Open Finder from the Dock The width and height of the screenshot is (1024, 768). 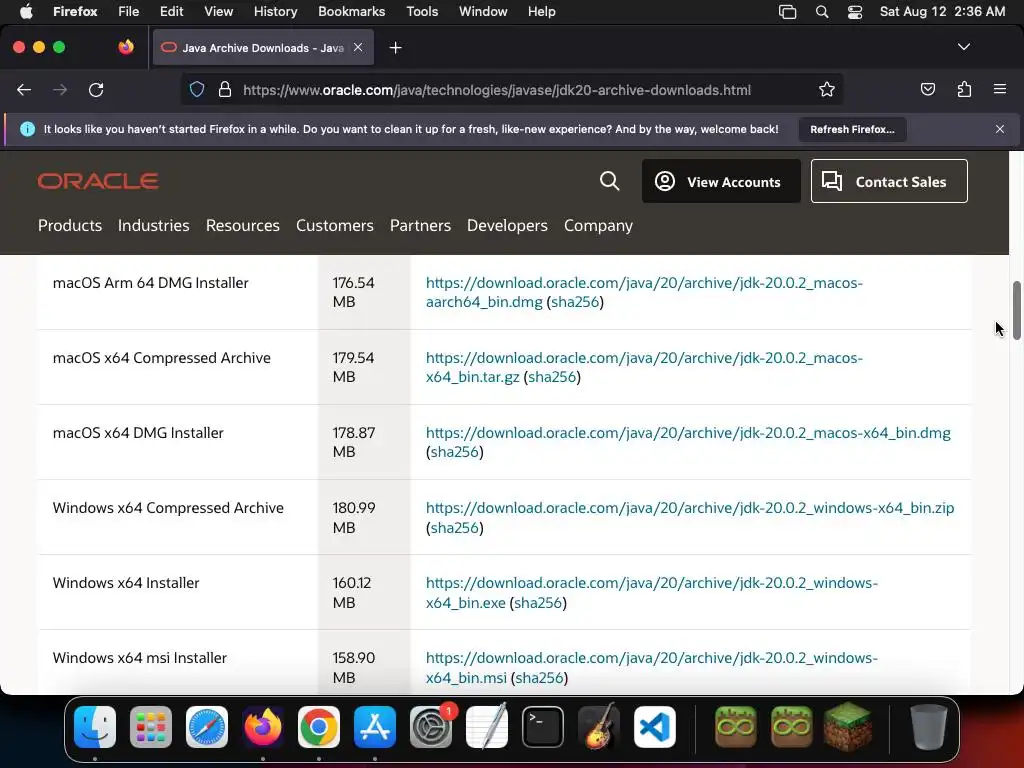point(95,726)
